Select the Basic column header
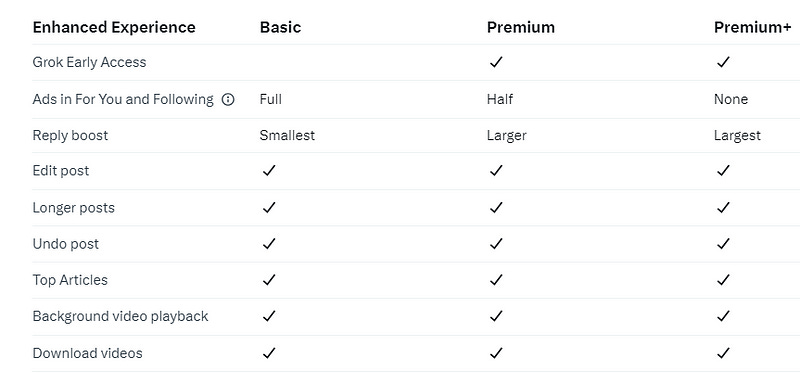 pos(280,27)
